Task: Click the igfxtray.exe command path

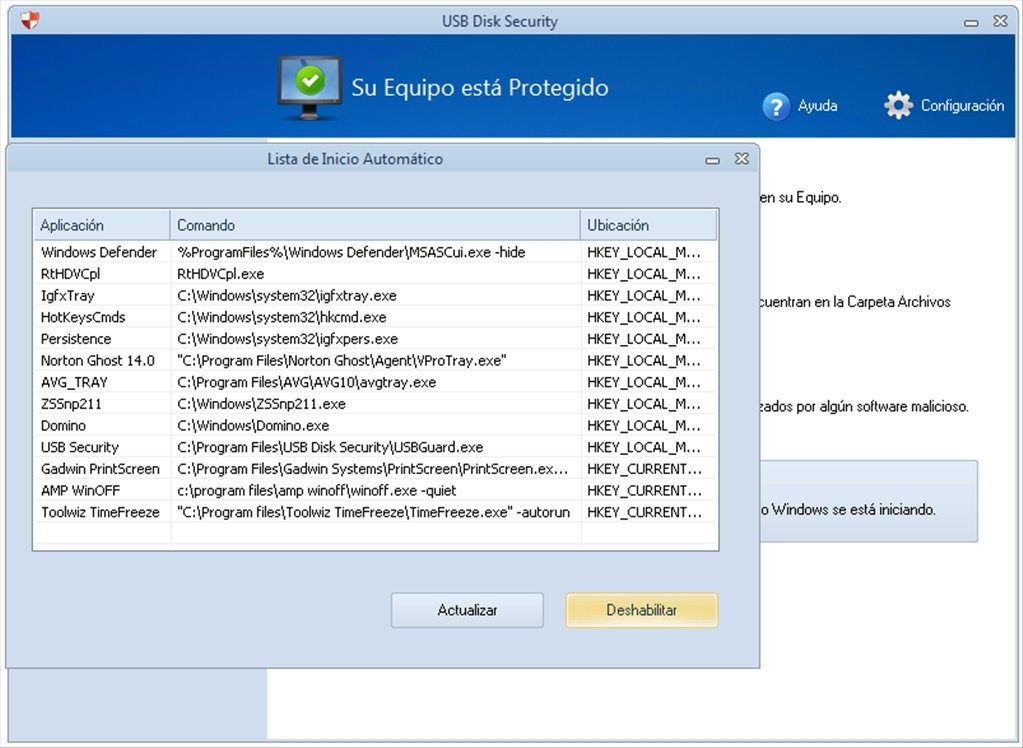Action: [287, 295]
